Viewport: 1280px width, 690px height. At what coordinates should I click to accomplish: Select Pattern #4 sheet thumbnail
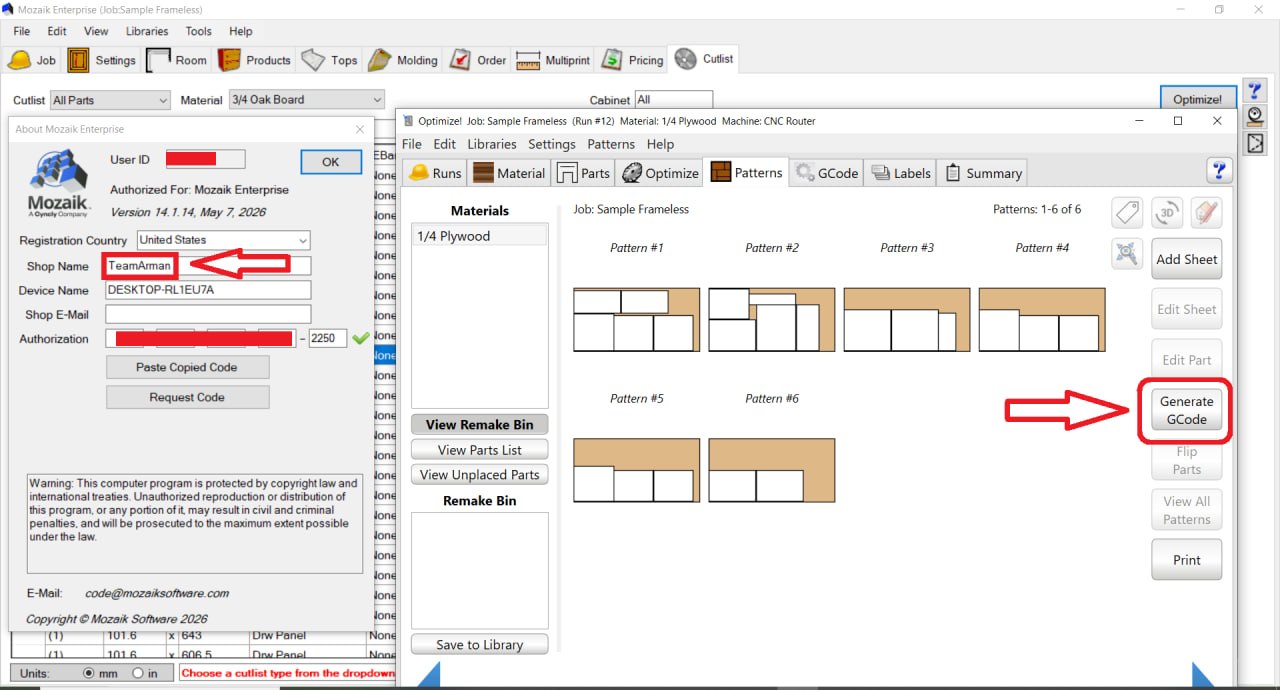(x=1042, y=320)
